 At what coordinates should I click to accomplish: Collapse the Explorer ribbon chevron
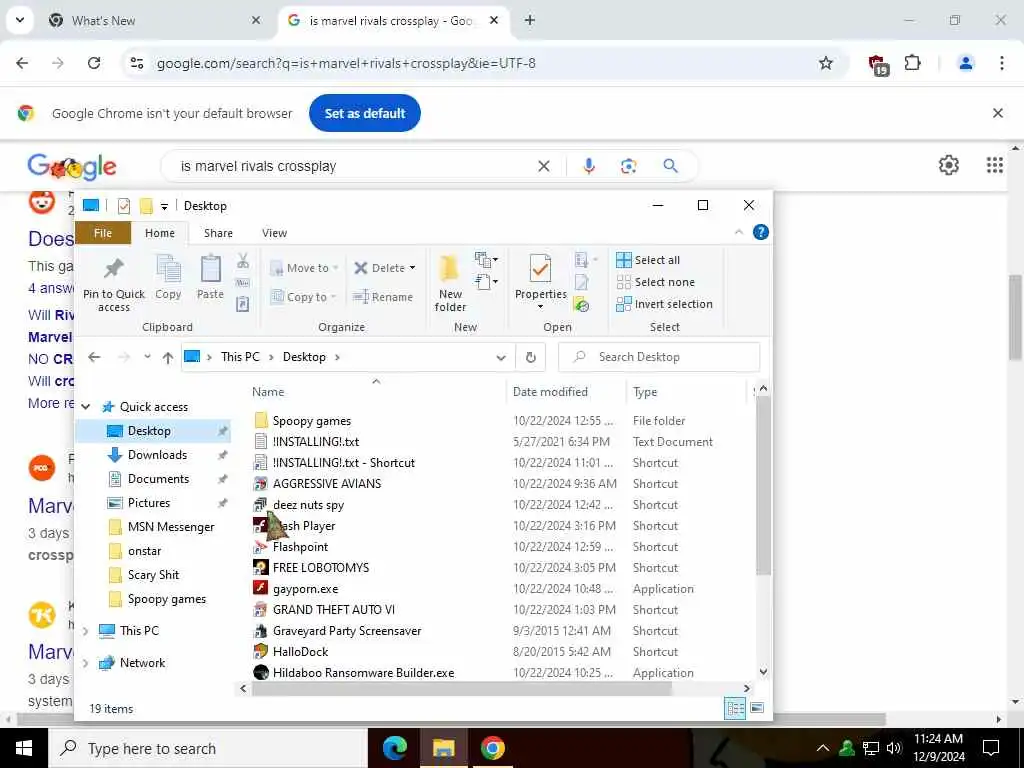pos(739,232)
